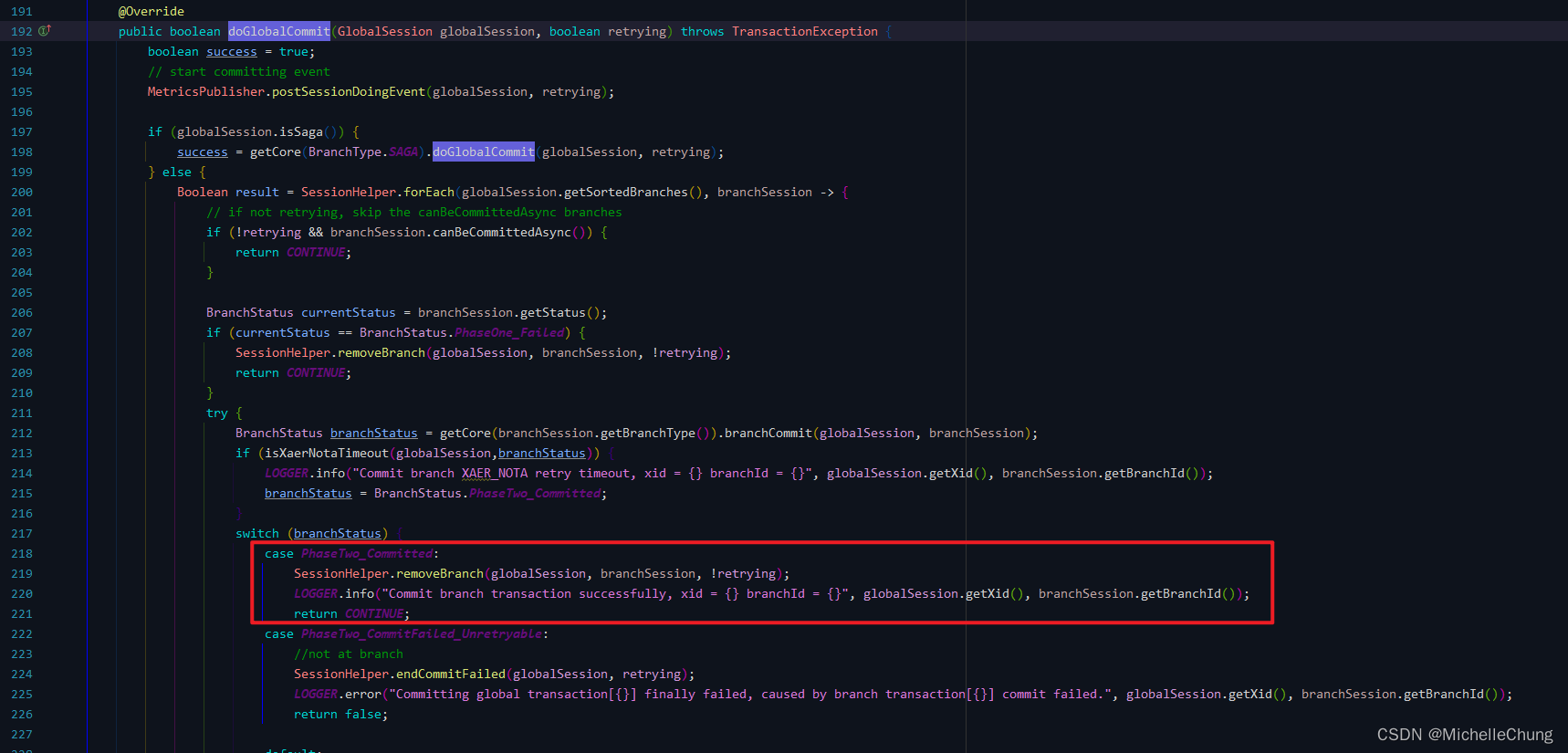Click line number 197 in the gutter

[22, 131]
